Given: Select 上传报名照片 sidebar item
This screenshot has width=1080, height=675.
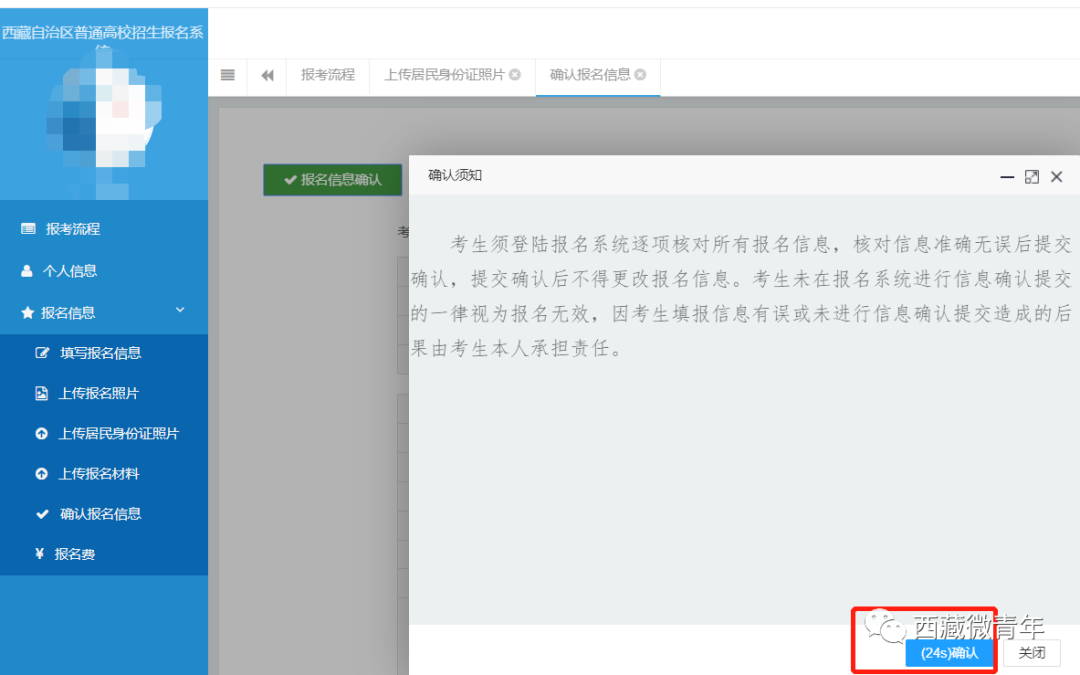Looking at the screenshot, I should [x=98, y=394].
